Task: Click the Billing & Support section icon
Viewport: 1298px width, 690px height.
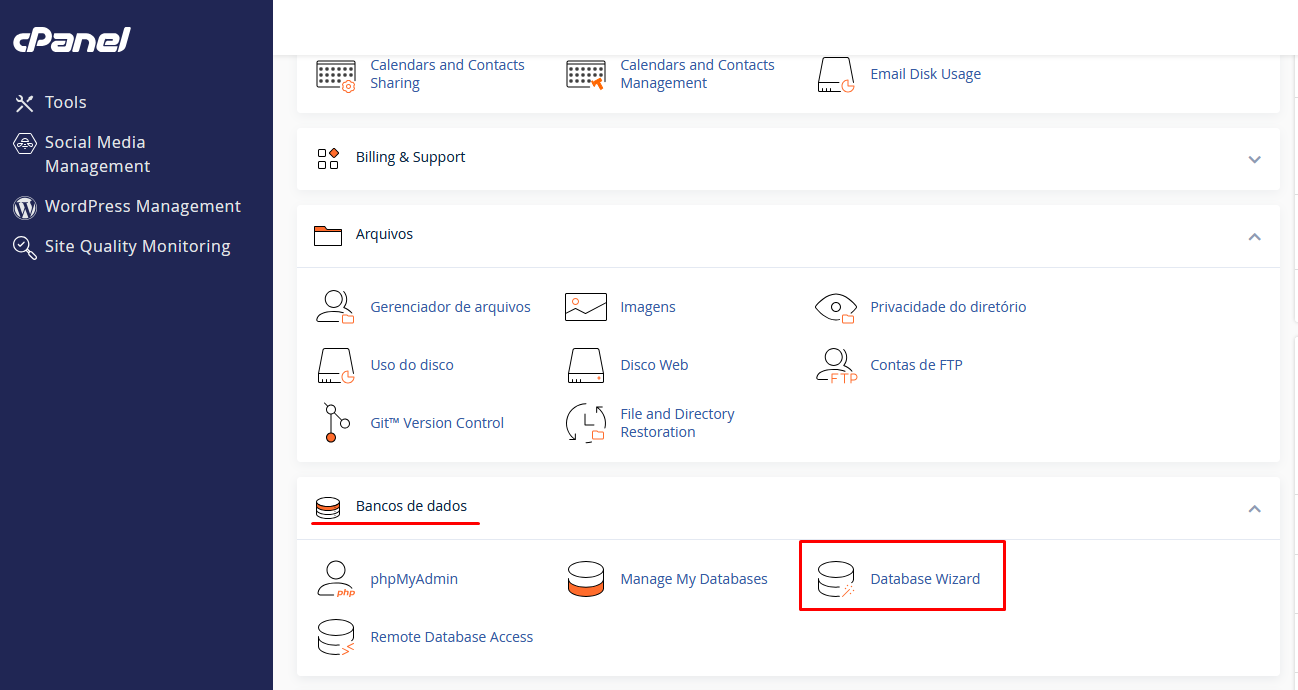Action: pyautogui.click(x=328, y=158)
